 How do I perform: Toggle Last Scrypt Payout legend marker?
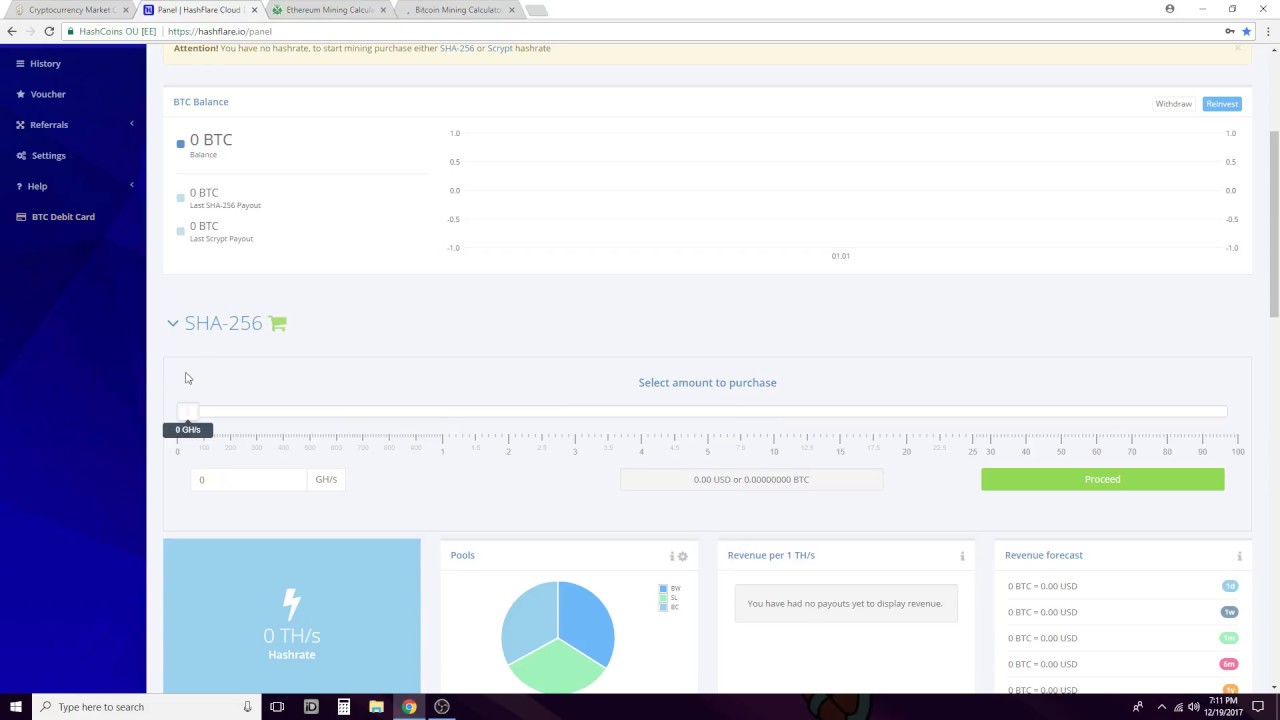pos(180,231)
